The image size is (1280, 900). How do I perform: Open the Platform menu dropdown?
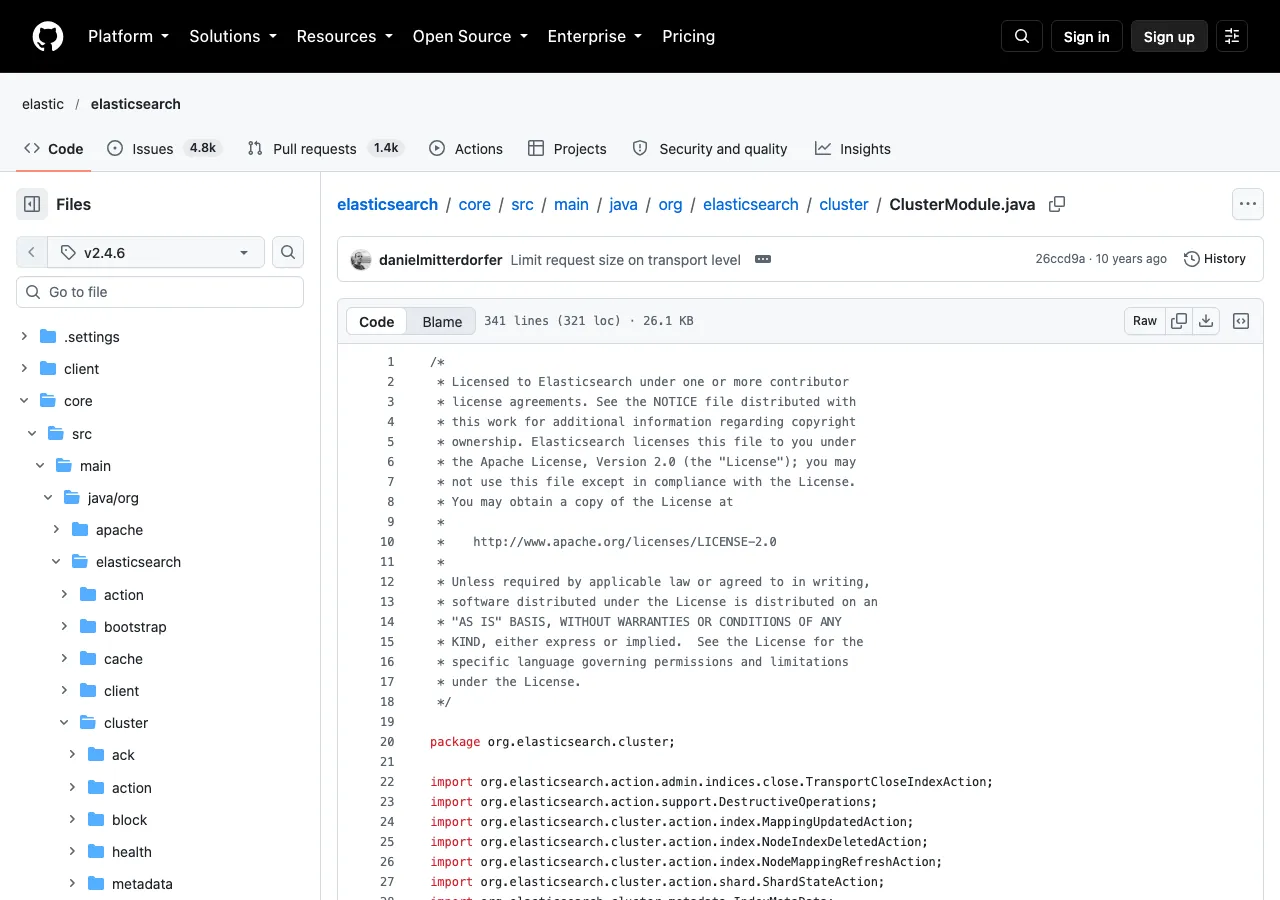tap(128, 36)
